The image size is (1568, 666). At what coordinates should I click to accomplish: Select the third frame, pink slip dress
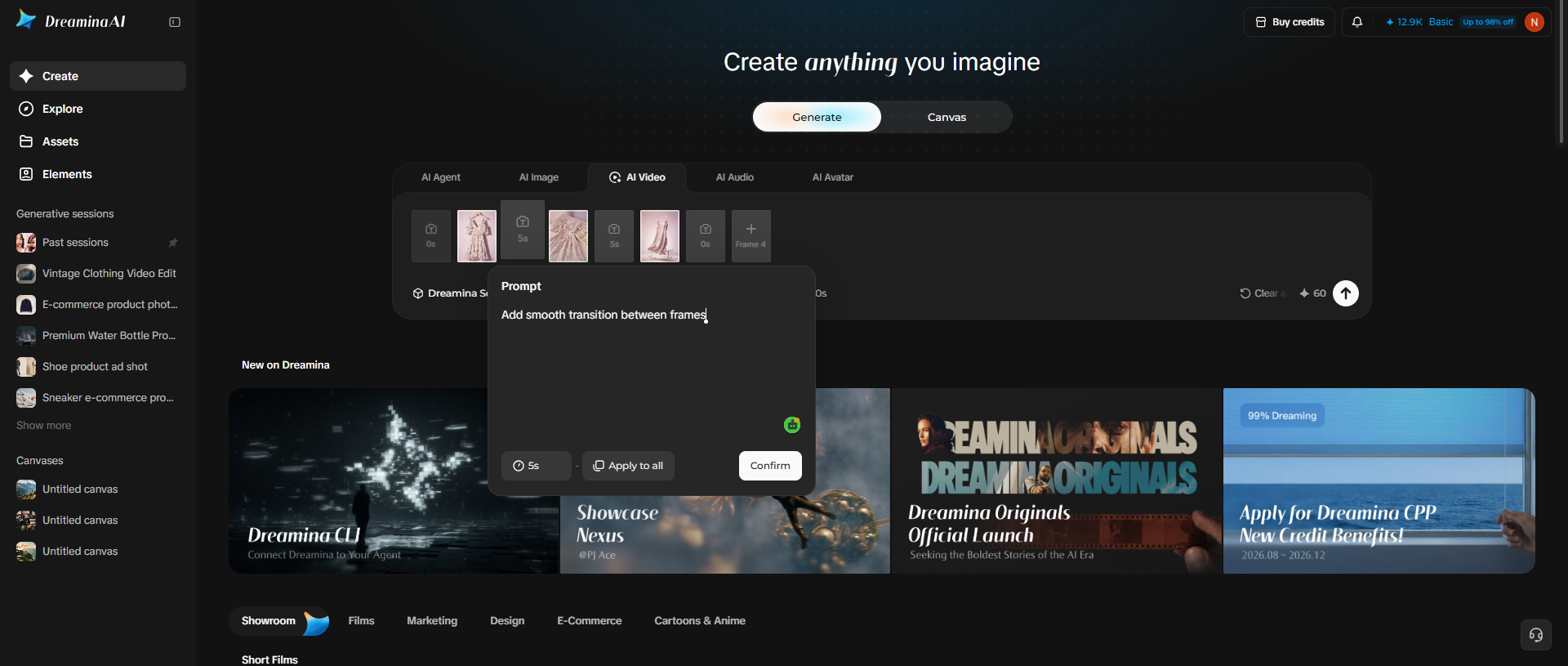point(660,236)
